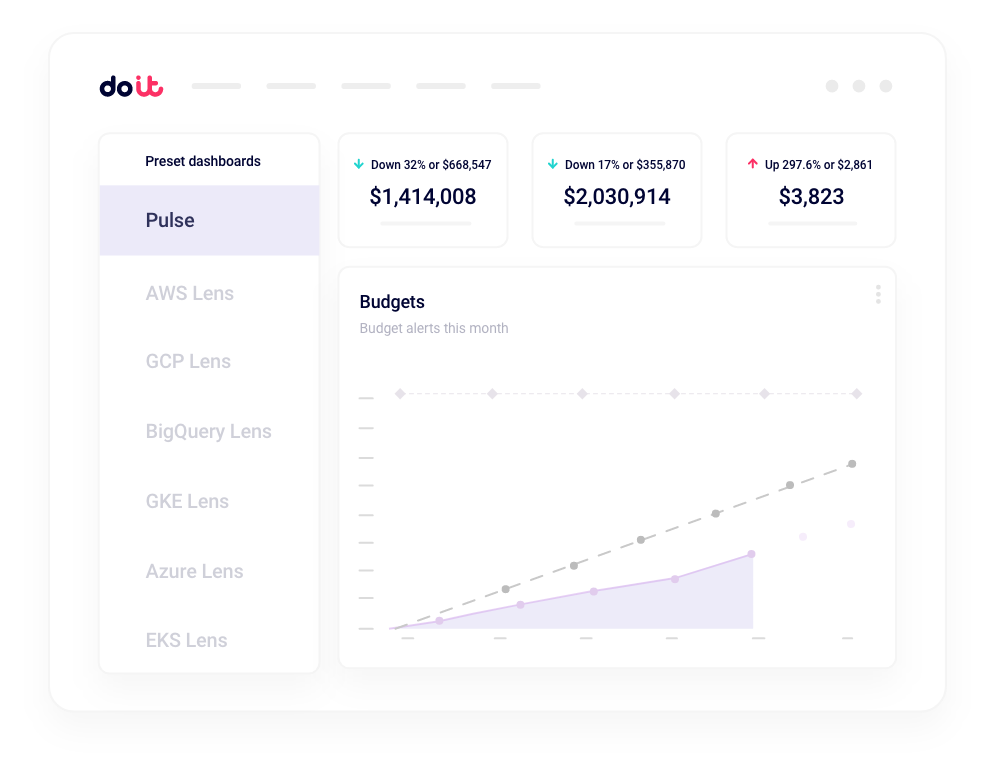Click the green down arrow beside Down 17%
Screen dimensions: 995x777
552,164
